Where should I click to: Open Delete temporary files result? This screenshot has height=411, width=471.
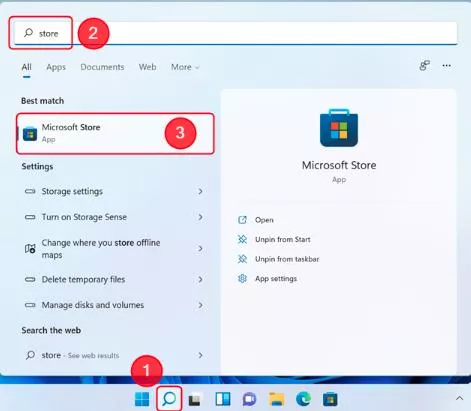pyautogui.click(x=115, y=279)
